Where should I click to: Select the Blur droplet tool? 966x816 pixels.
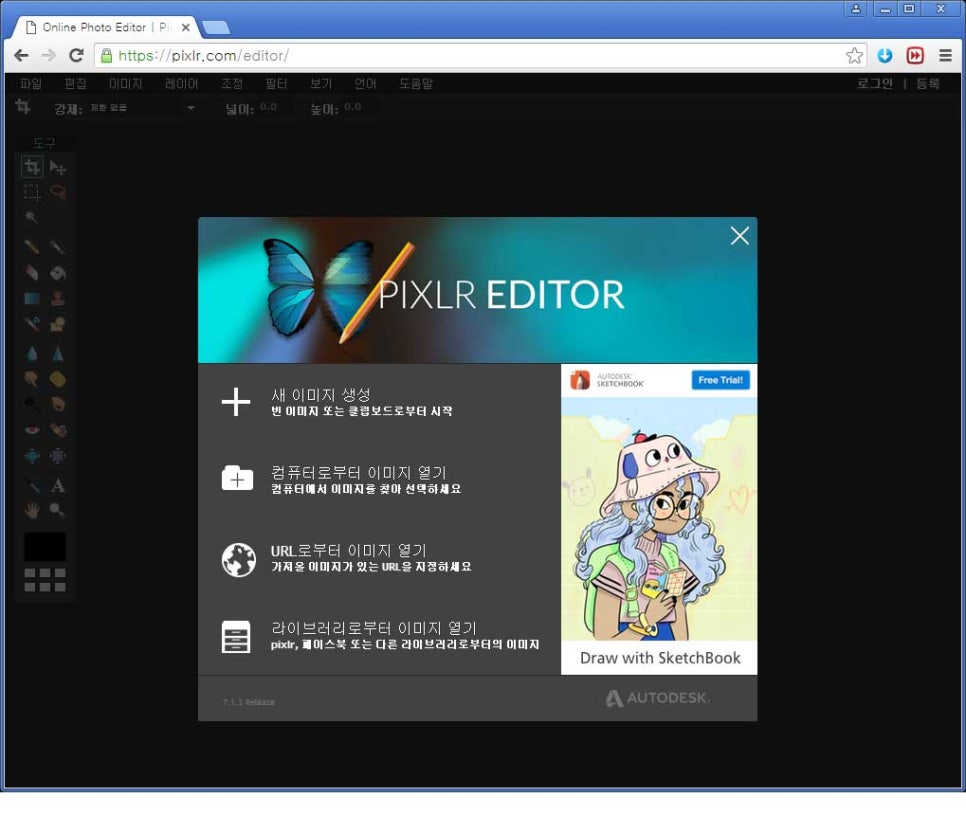click(x=32, y=353)
